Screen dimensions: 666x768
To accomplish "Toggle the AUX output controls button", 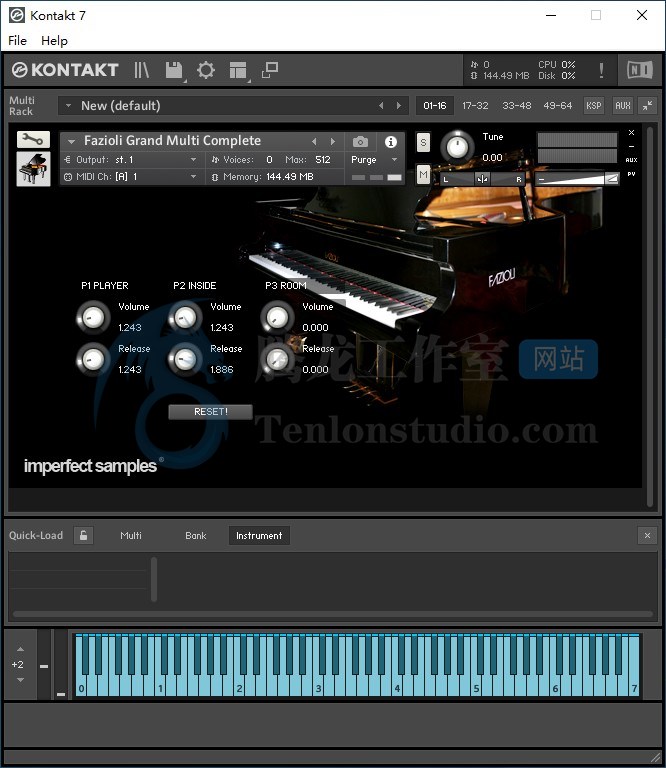I will [x=622, y=105].
